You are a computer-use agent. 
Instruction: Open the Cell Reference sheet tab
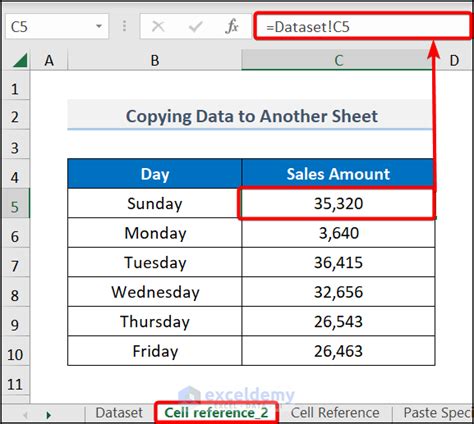tap(335, 413)
